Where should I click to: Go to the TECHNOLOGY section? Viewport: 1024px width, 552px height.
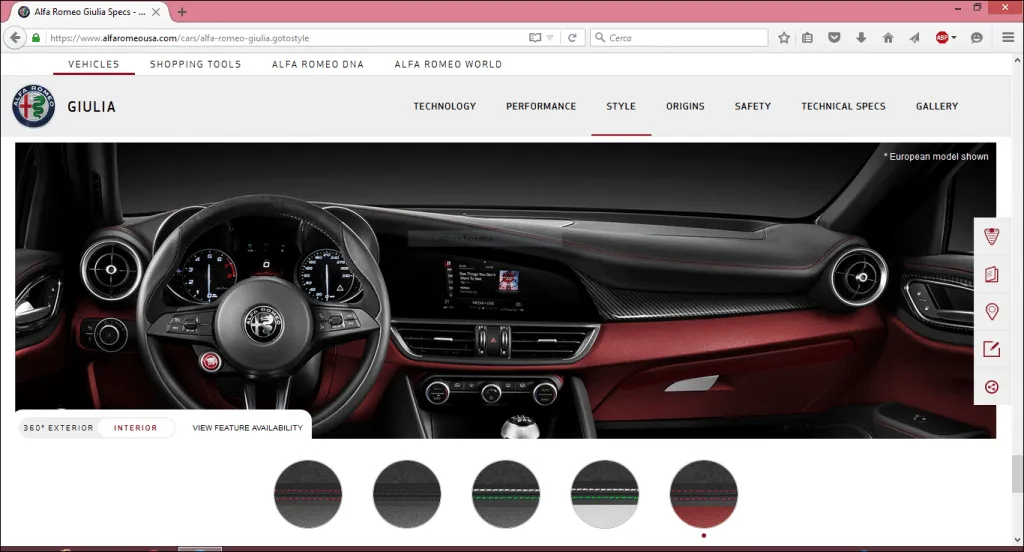click(445, 106)
